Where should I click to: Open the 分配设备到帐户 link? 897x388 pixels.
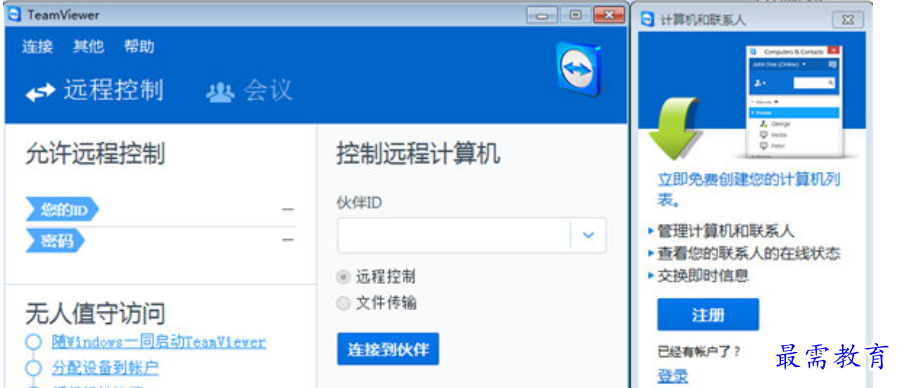pyautogui.click(x=105, y=368)
